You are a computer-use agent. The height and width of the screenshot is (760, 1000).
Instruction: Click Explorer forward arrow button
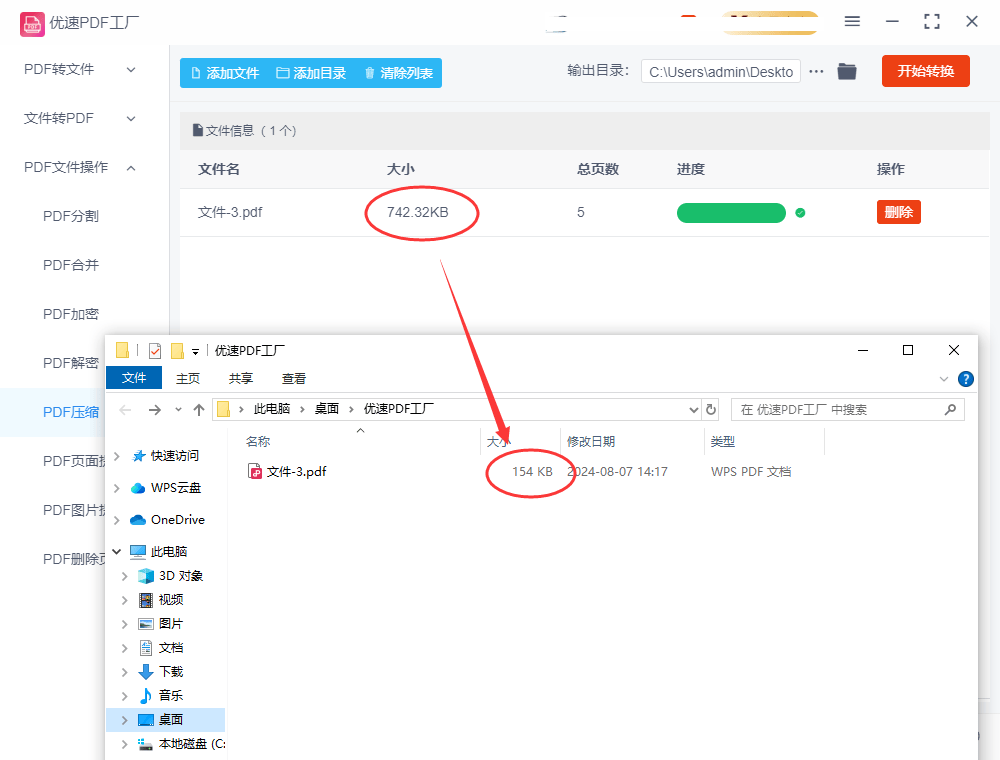click(x=155, y=410)
